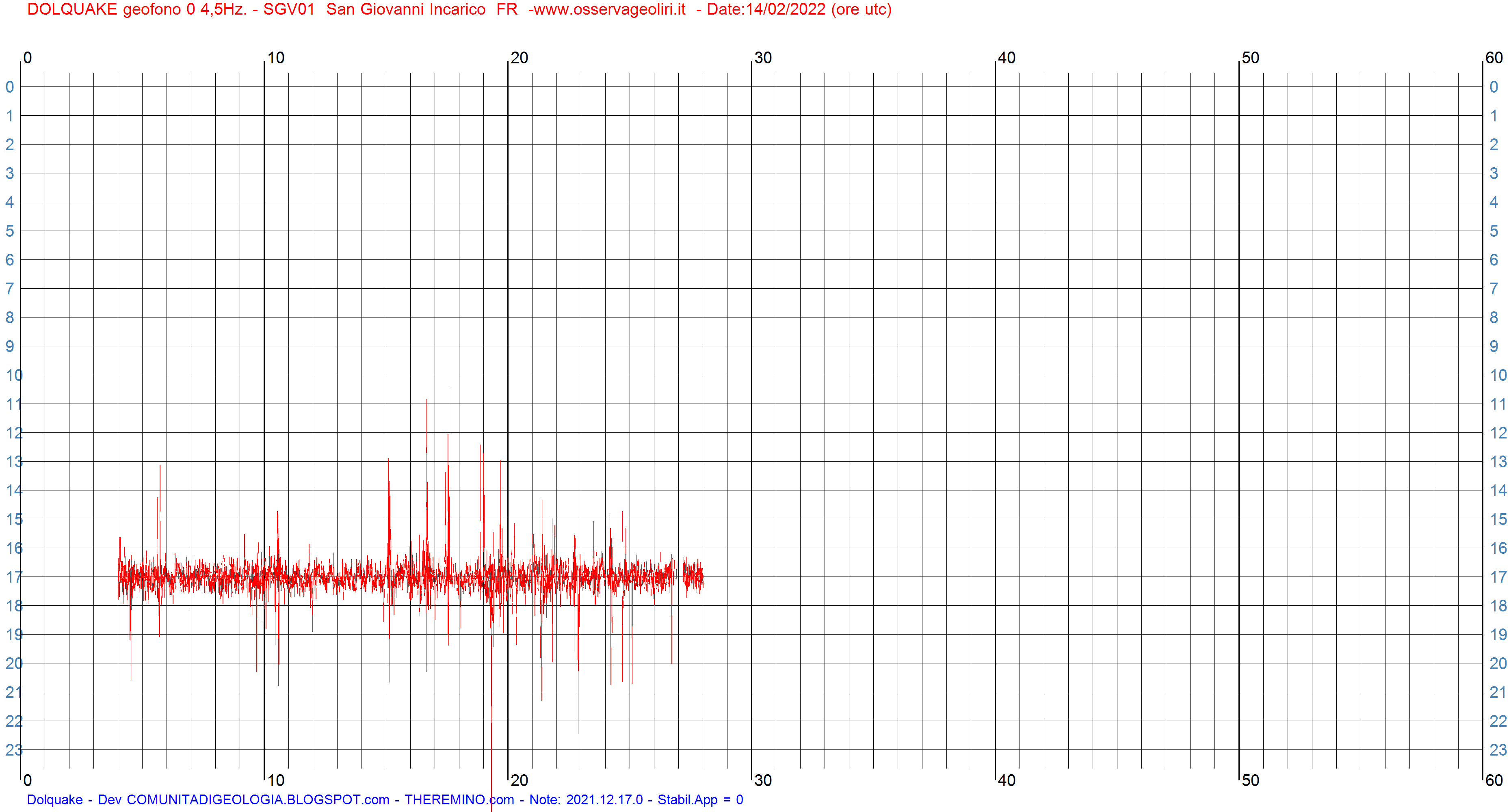1511x812 pixels.
Task: Click minute label 20 on the top axis
Action: 519,58
